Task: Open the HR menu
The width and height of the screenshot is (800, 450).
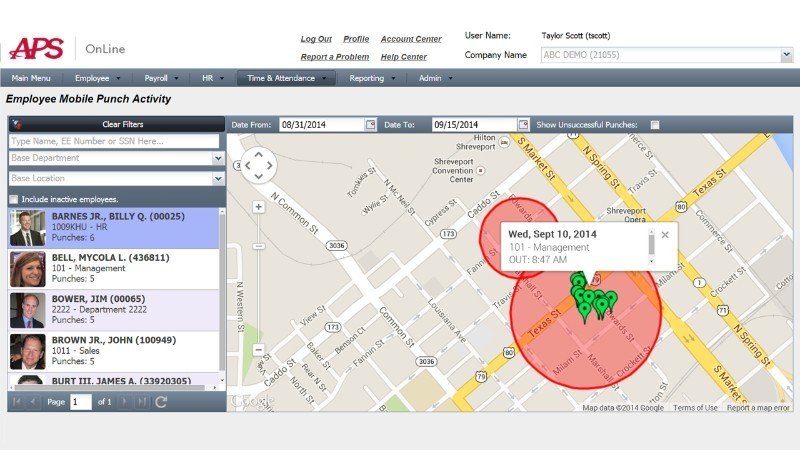Action: 212,78
